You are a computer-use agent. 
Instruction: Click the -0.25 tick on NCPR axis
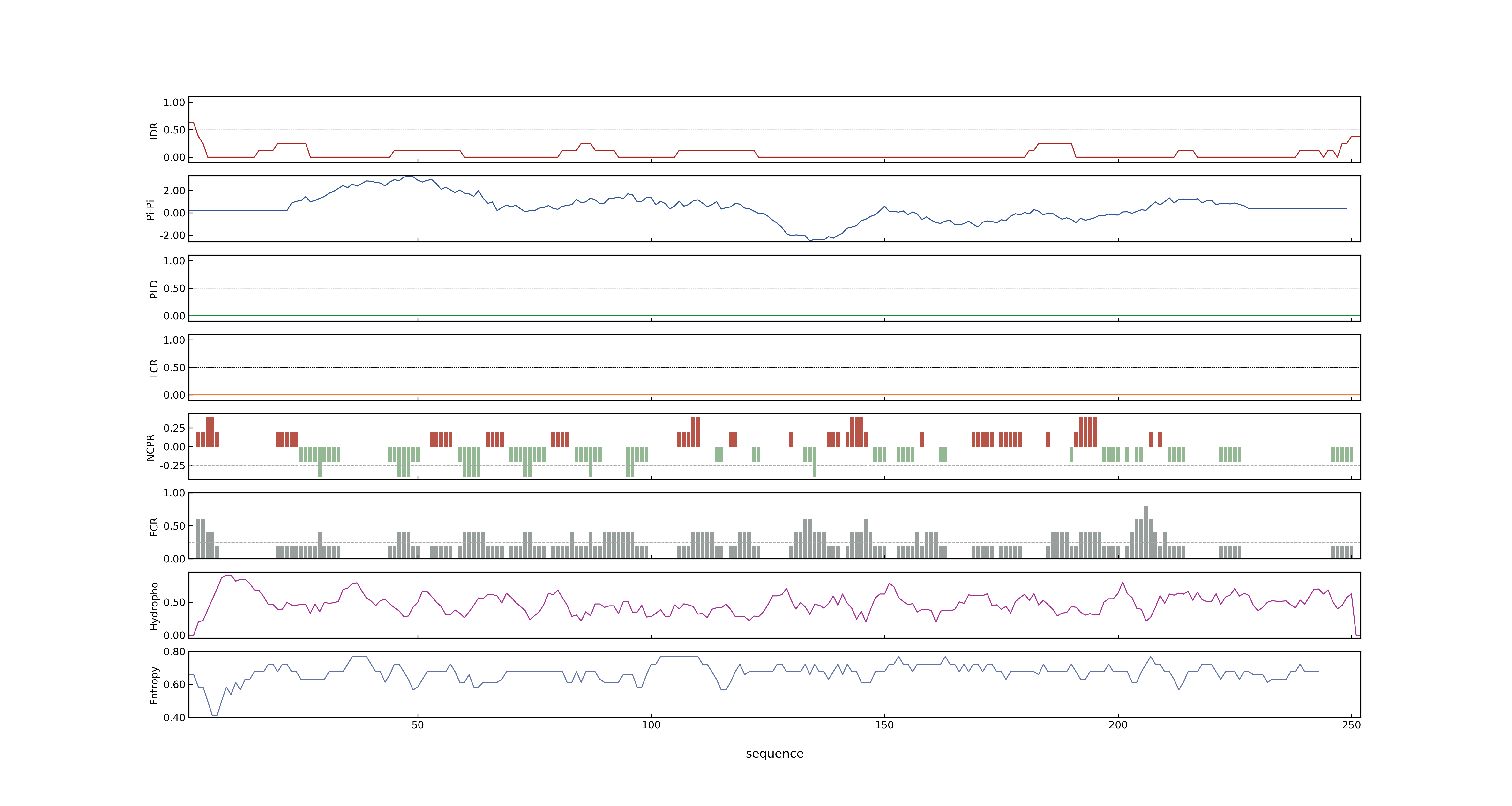tap(172, 465)
